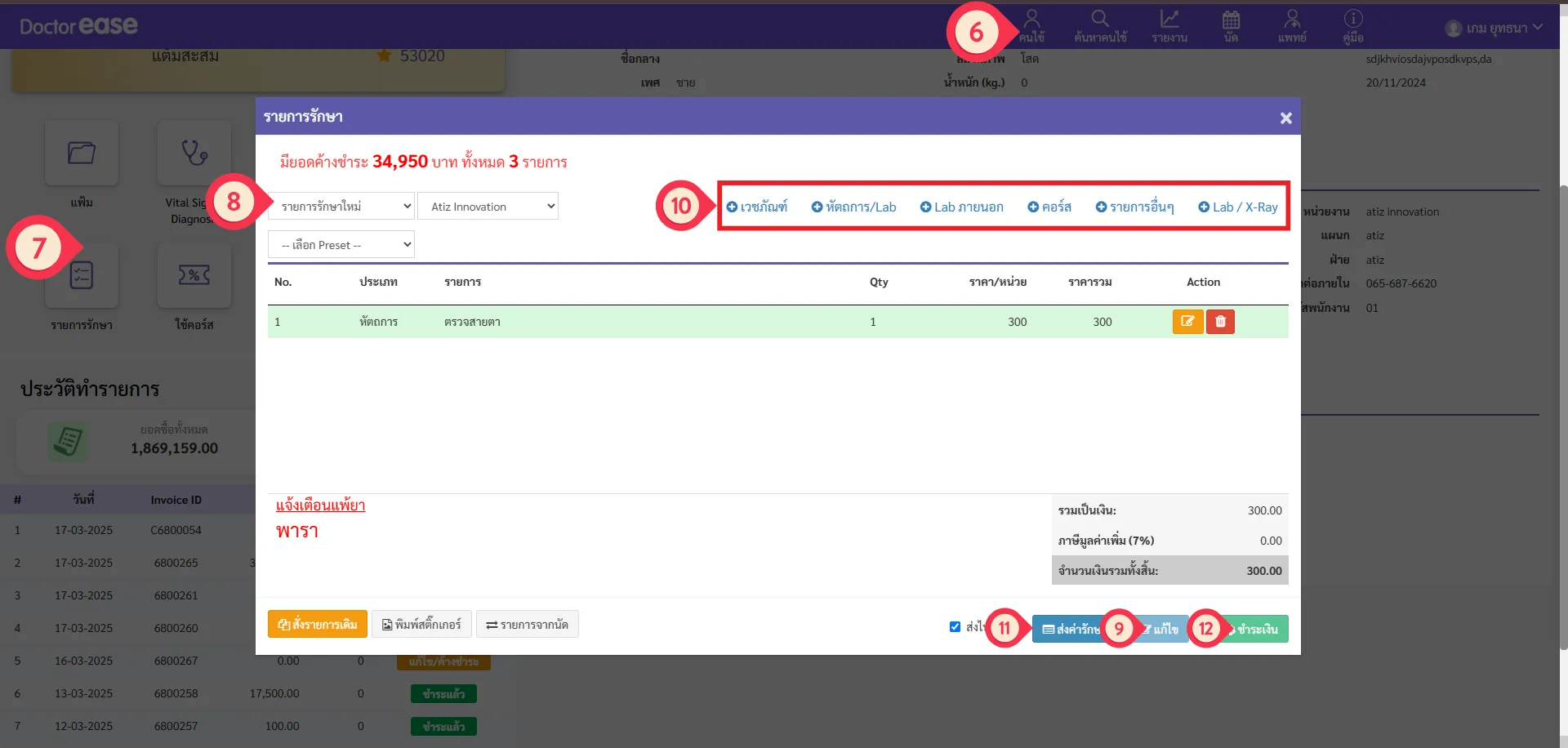Click the coupon icon for ใช้คอร์ส

pyautogui.click(x=194, y=276)
